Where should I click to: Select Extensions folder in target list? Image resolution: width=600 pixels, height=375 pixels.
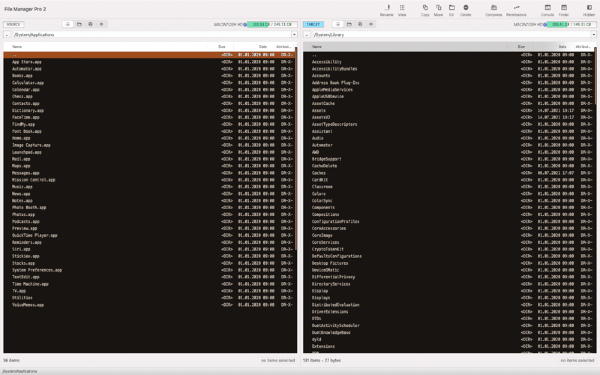[449, 346]
